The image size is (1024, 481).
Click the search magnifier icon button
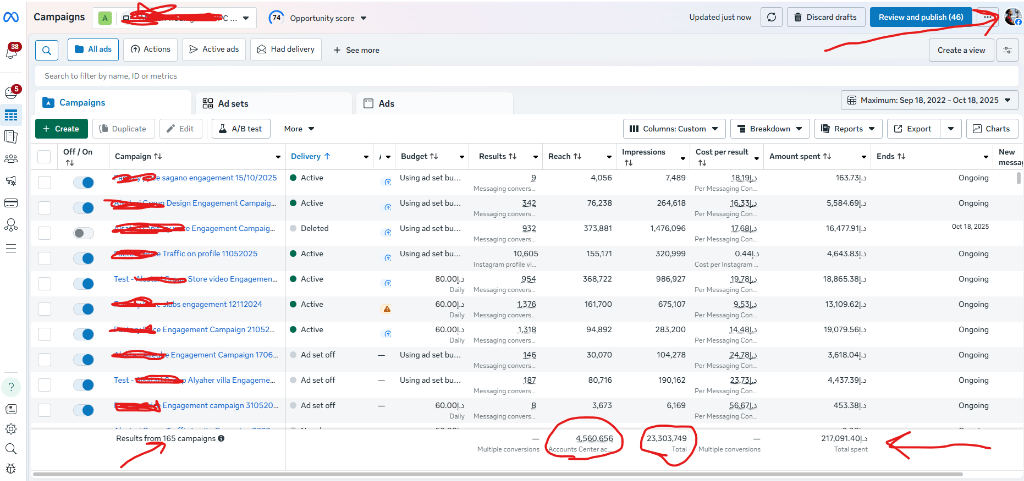(46, 49)
